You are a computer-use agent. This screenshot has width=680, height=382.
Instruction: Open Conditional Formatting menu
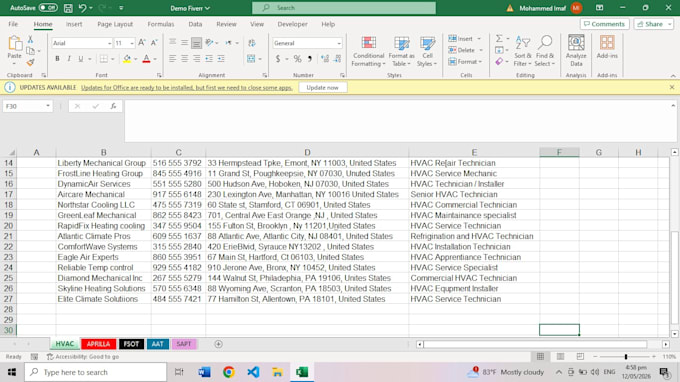(x=368, y=51)
